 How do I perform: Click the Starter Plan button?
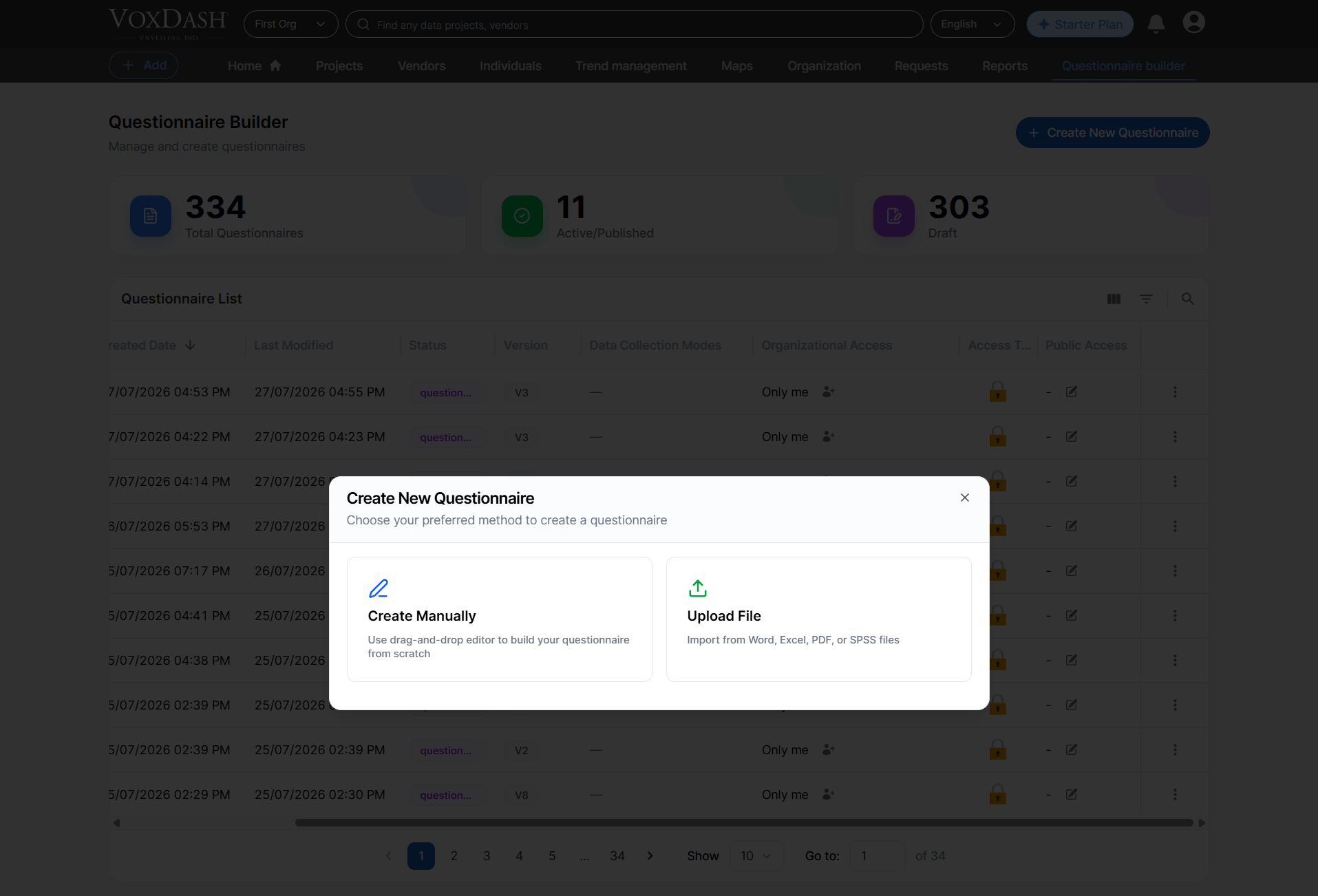[x=1079, y=24]
